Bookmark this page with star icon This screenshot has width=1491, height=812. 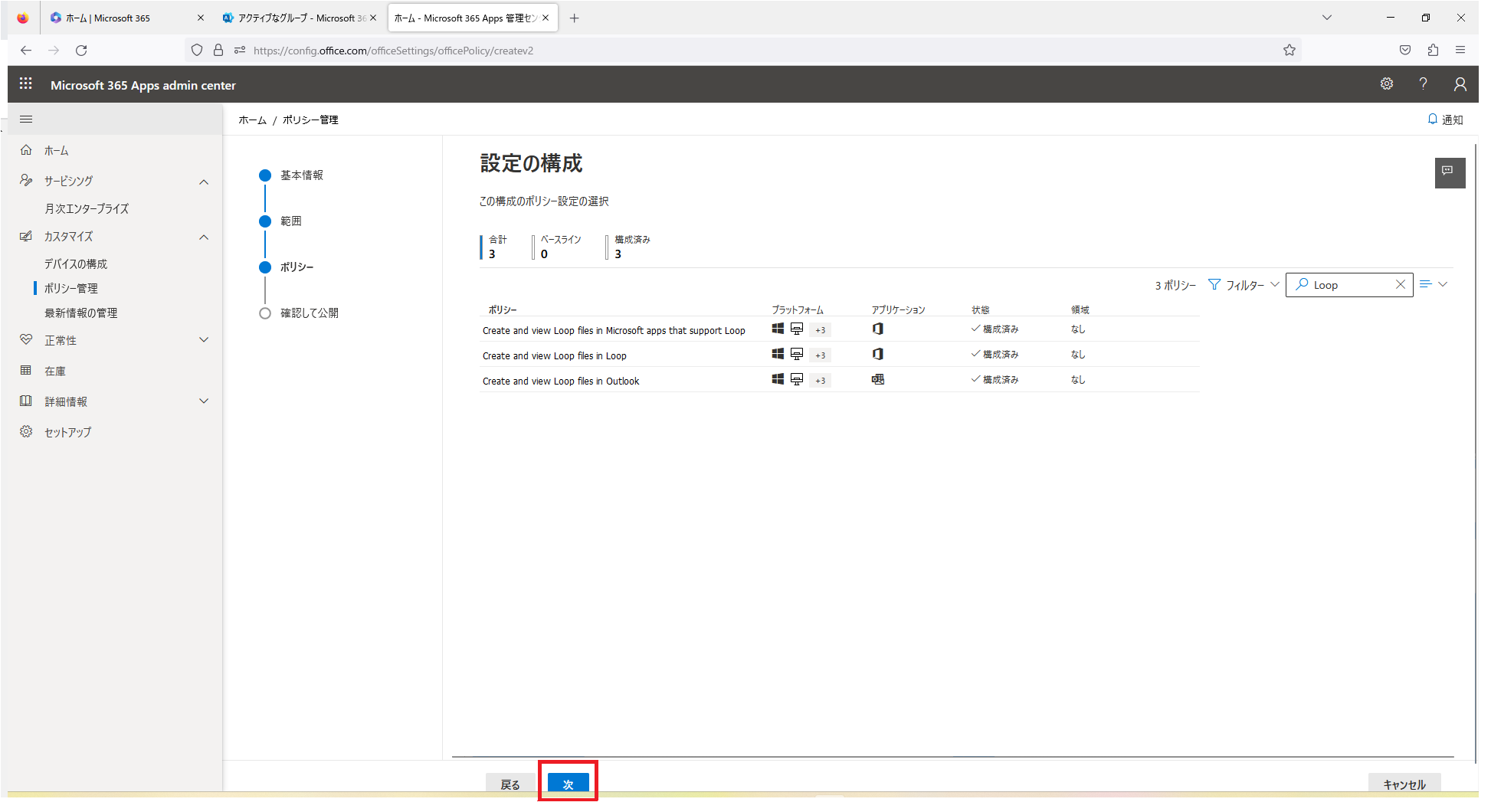point(1289,51)
